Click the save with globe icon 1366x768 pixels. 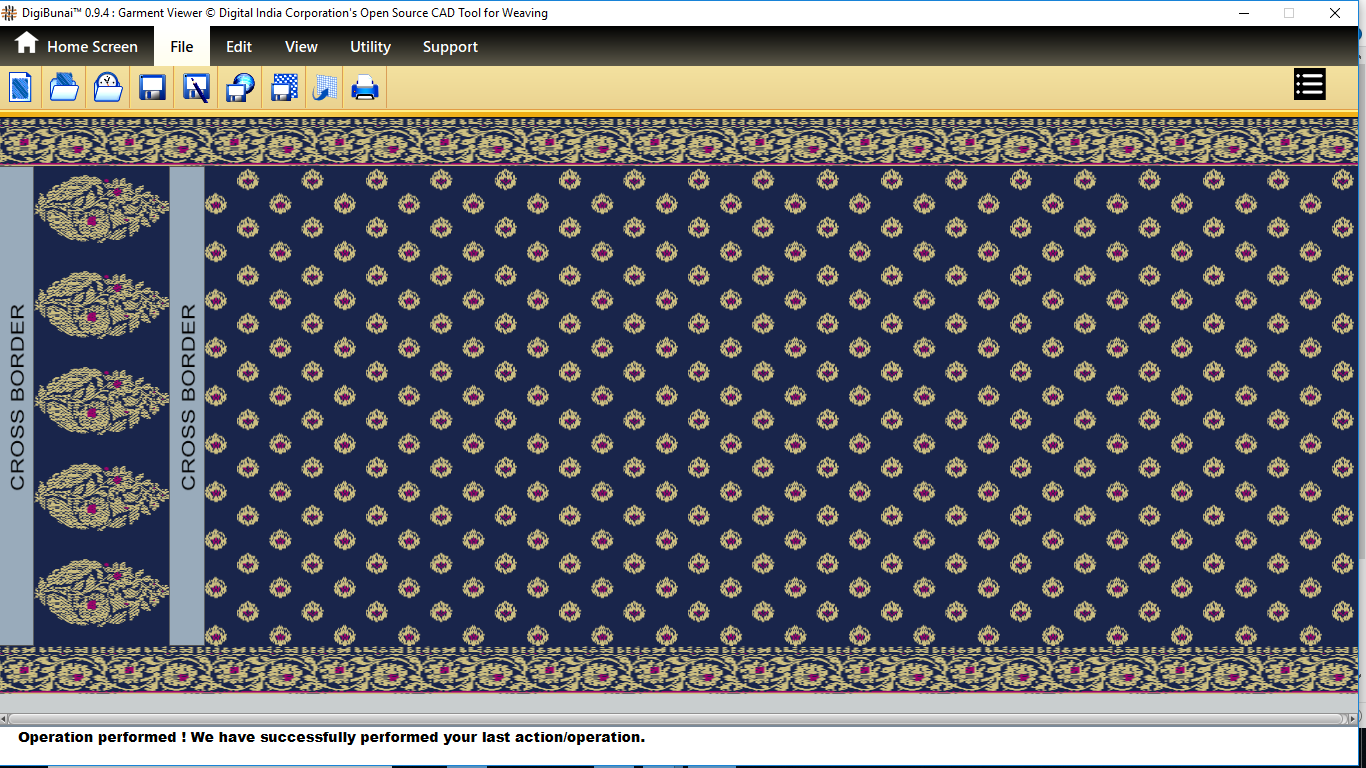coord(240,88)
